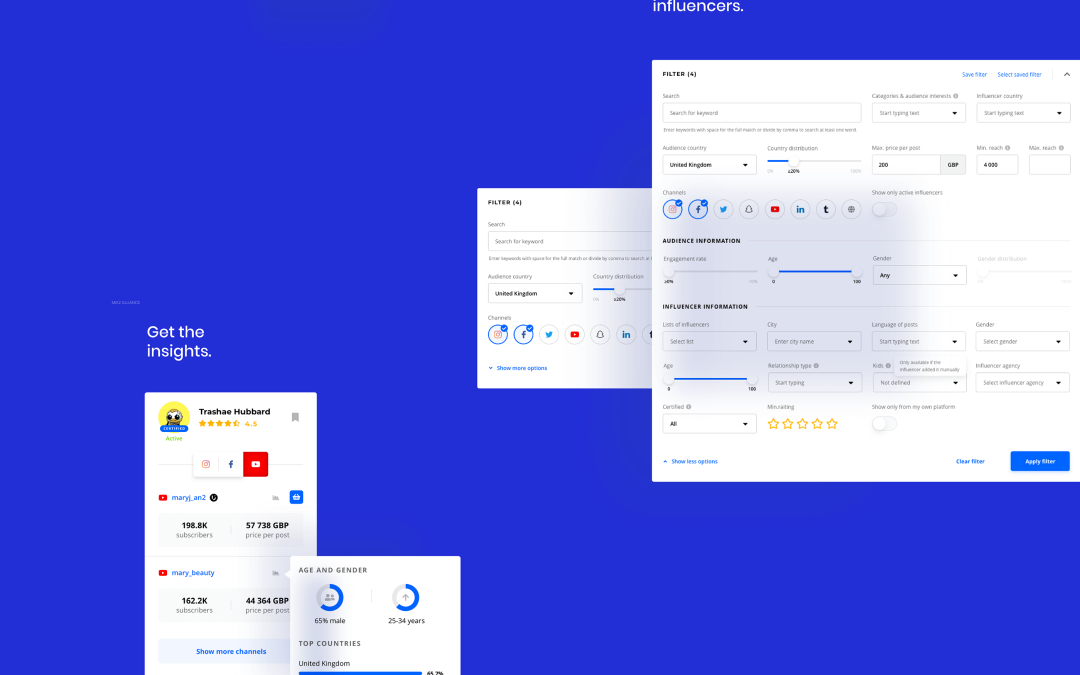This screenshot has width=1080, height=675.
Task: Open statistics chart icon for mary_beauty
Action: pyautogui.click(x=276, y=573)
